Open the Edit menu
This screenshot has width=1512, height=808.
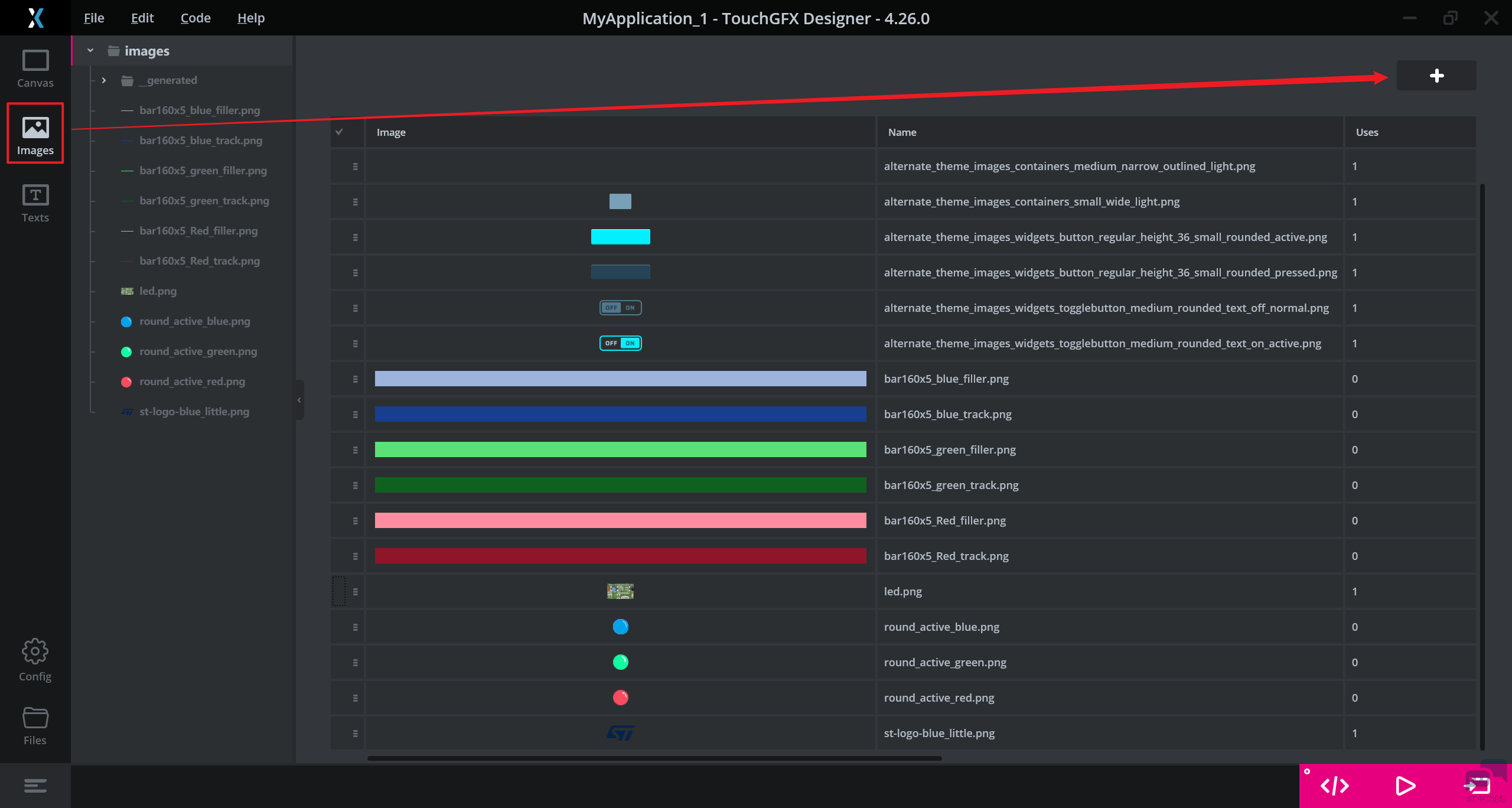(142, 18)
